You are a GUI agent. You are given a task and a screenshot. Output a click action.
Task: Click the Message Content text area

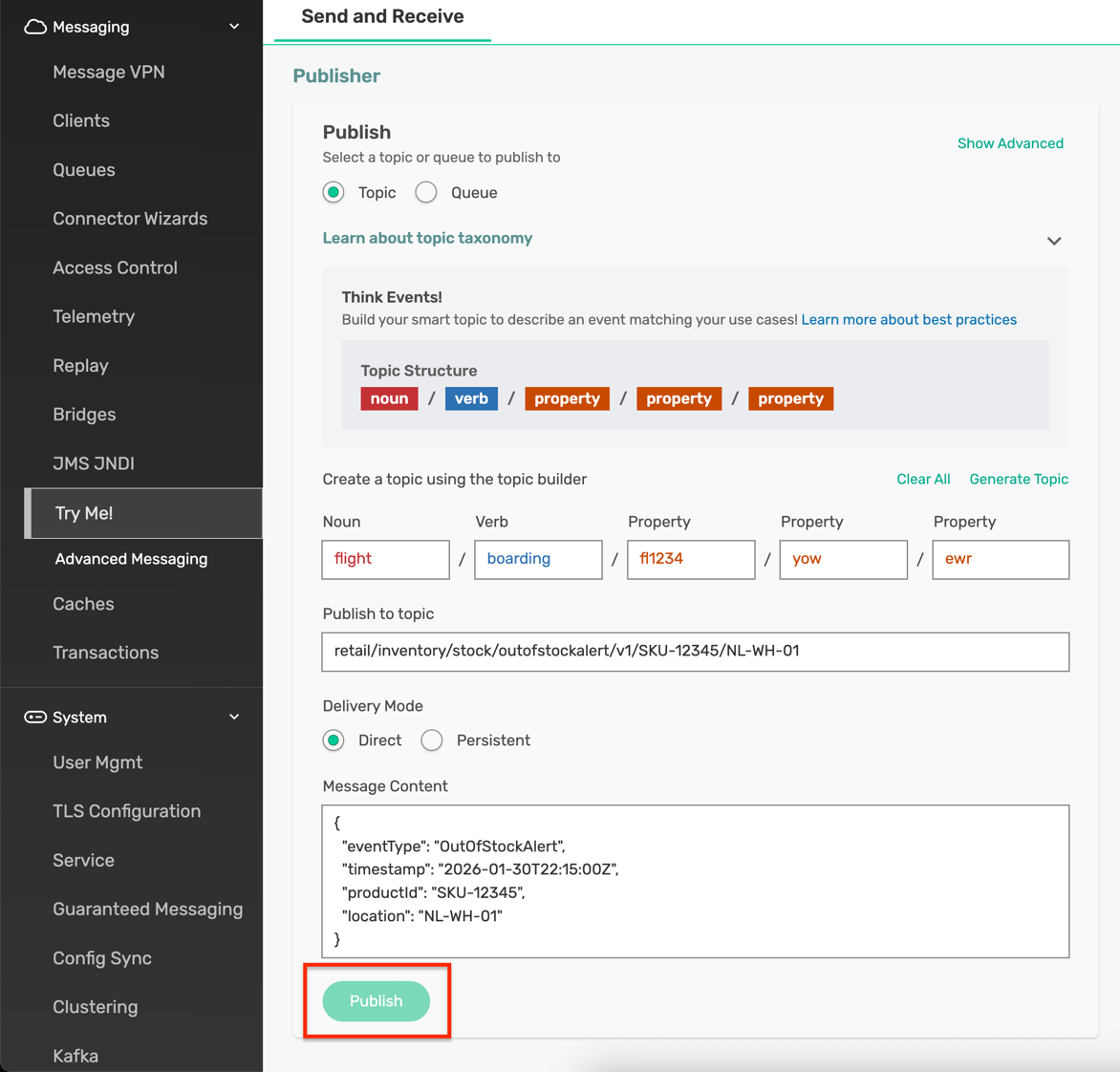point(695,881)
